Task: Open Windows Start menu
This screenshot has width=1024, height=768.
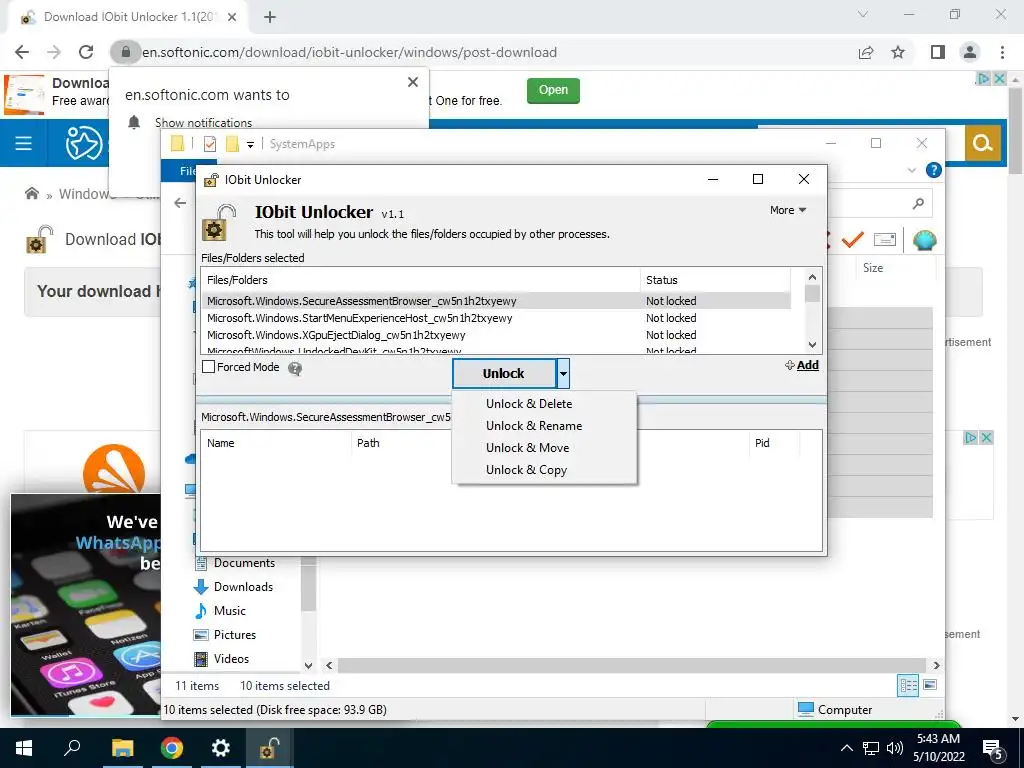Action: pos(24,748)
